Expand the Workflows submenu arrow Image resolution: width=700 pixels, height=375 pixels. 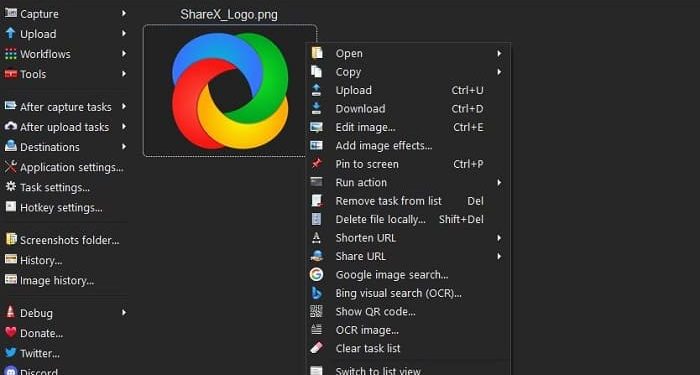(124, 54)
